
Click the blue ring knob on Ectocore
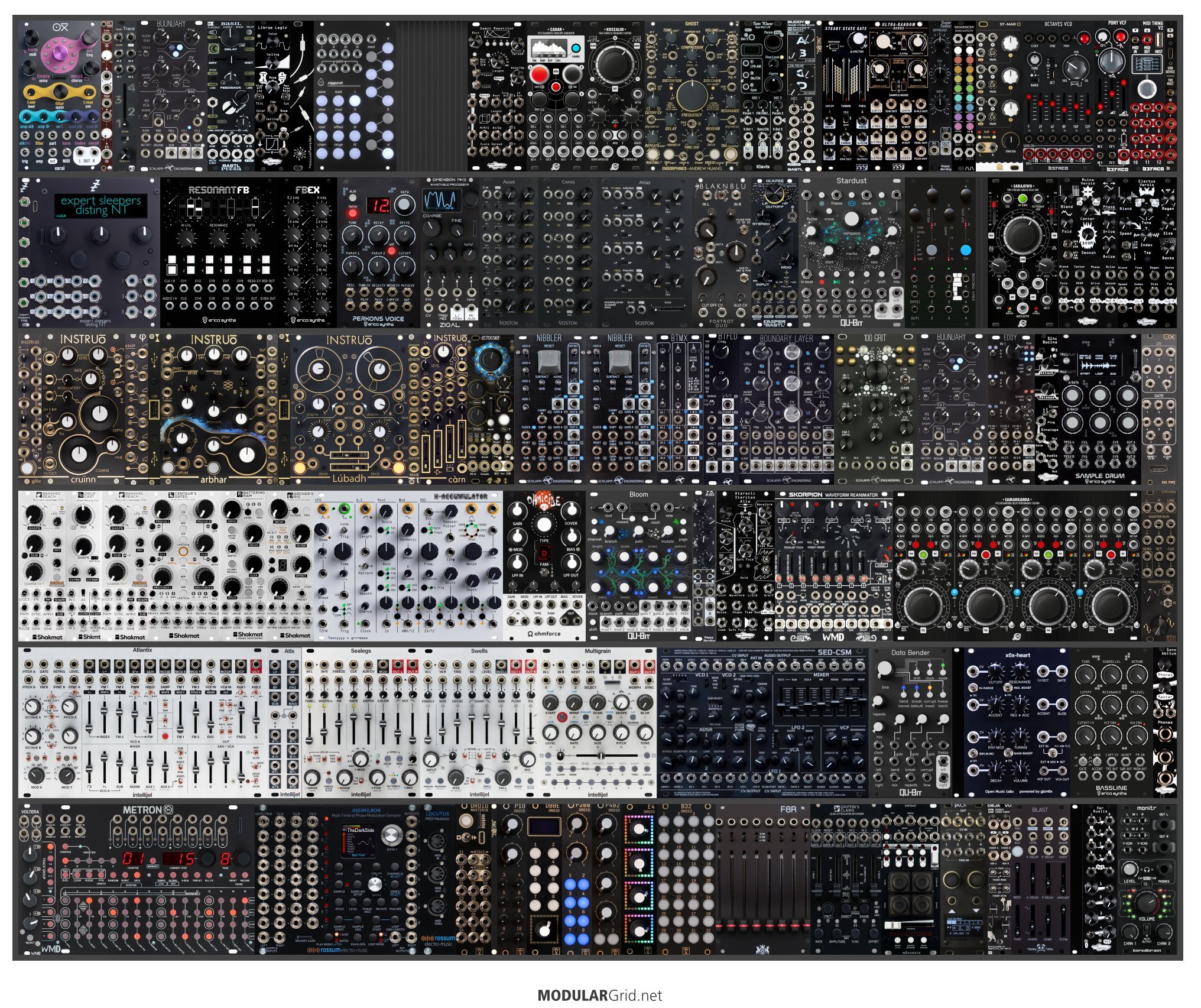490,358
